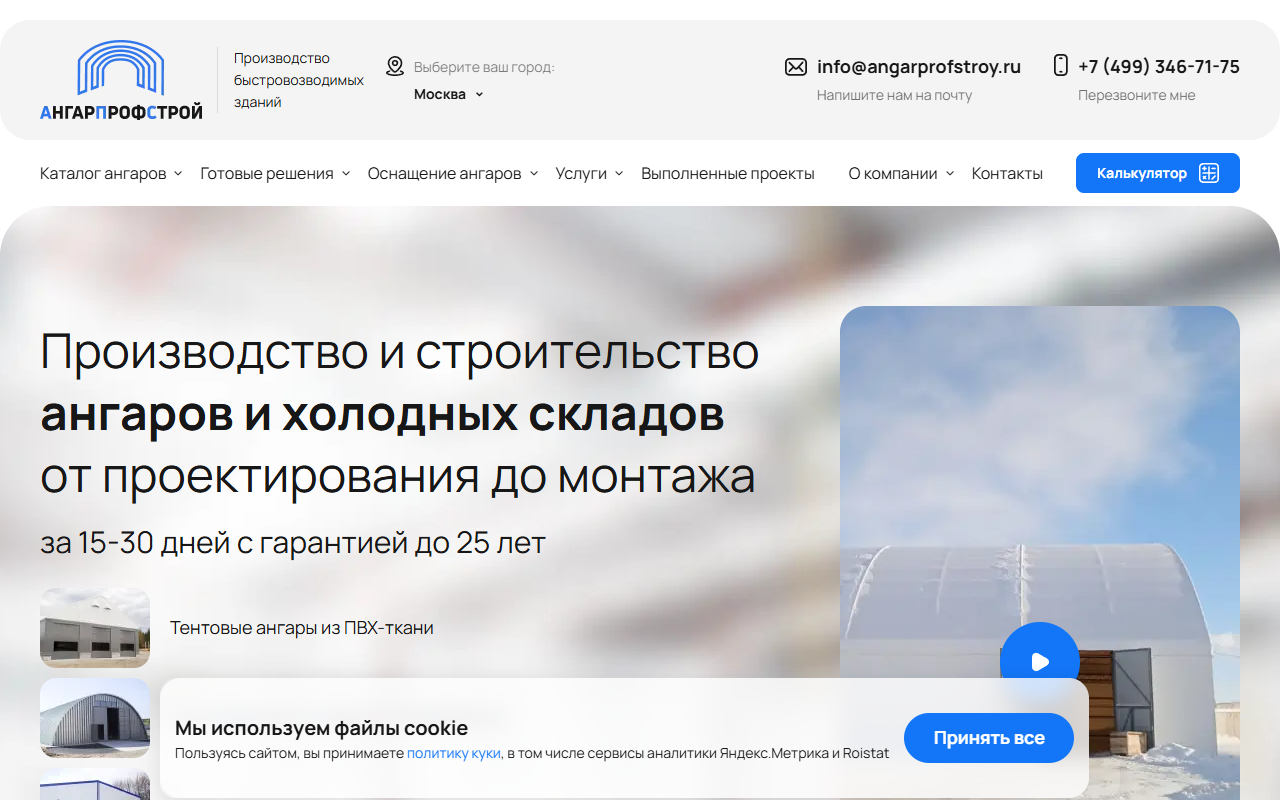The width and height of the screenshot is (1280, 800).
Task: Click the АнгарПрофСтрой logo
Action: coord(121,80)
